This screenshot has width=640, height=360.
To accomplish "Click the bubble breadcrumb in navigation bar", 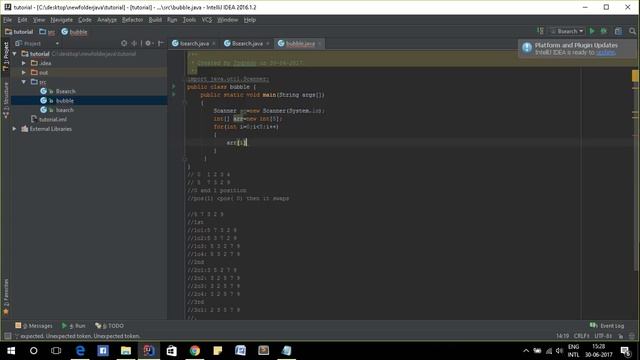I will pos(74,31).
